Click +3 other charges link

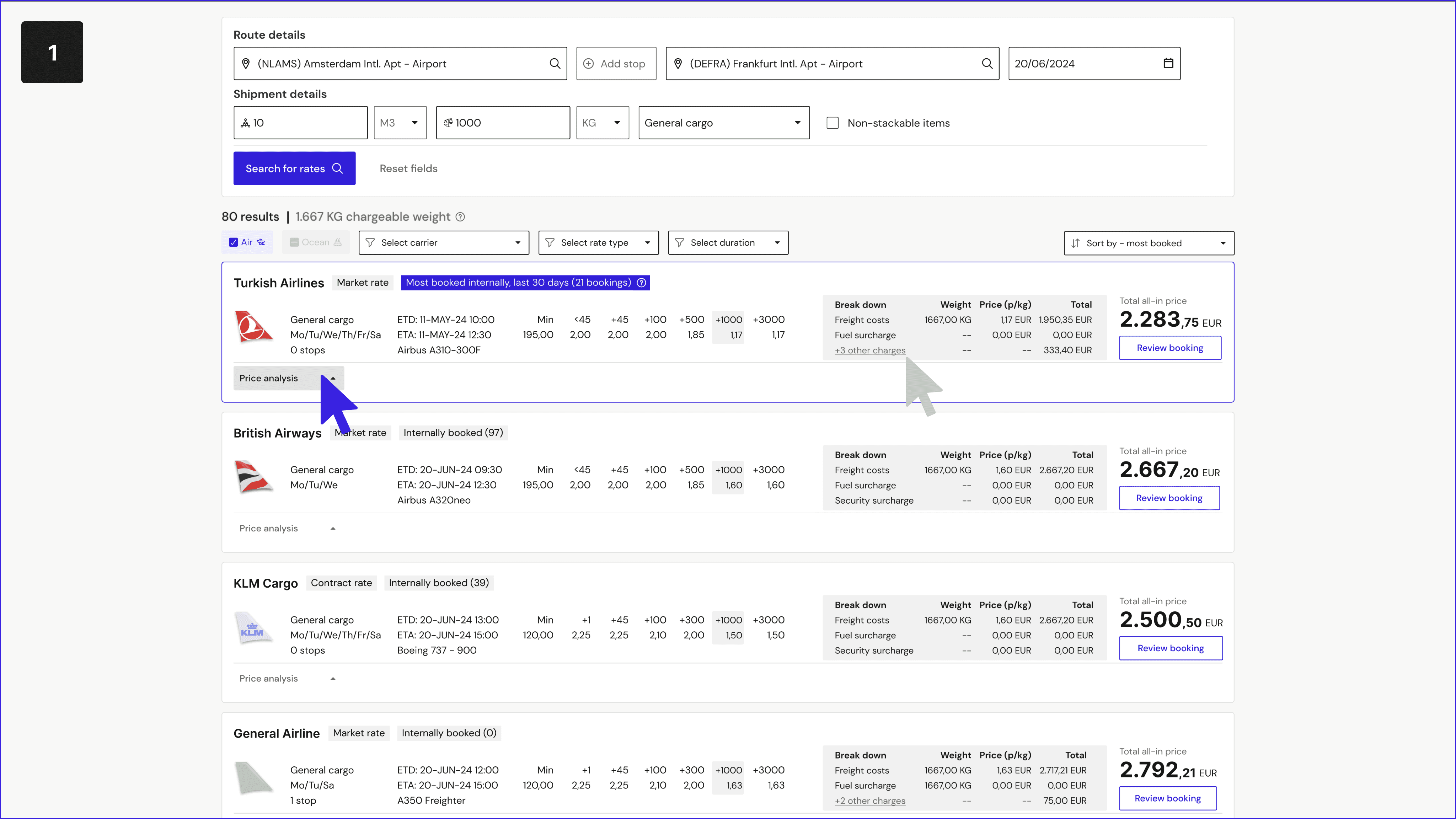point(870,350)
